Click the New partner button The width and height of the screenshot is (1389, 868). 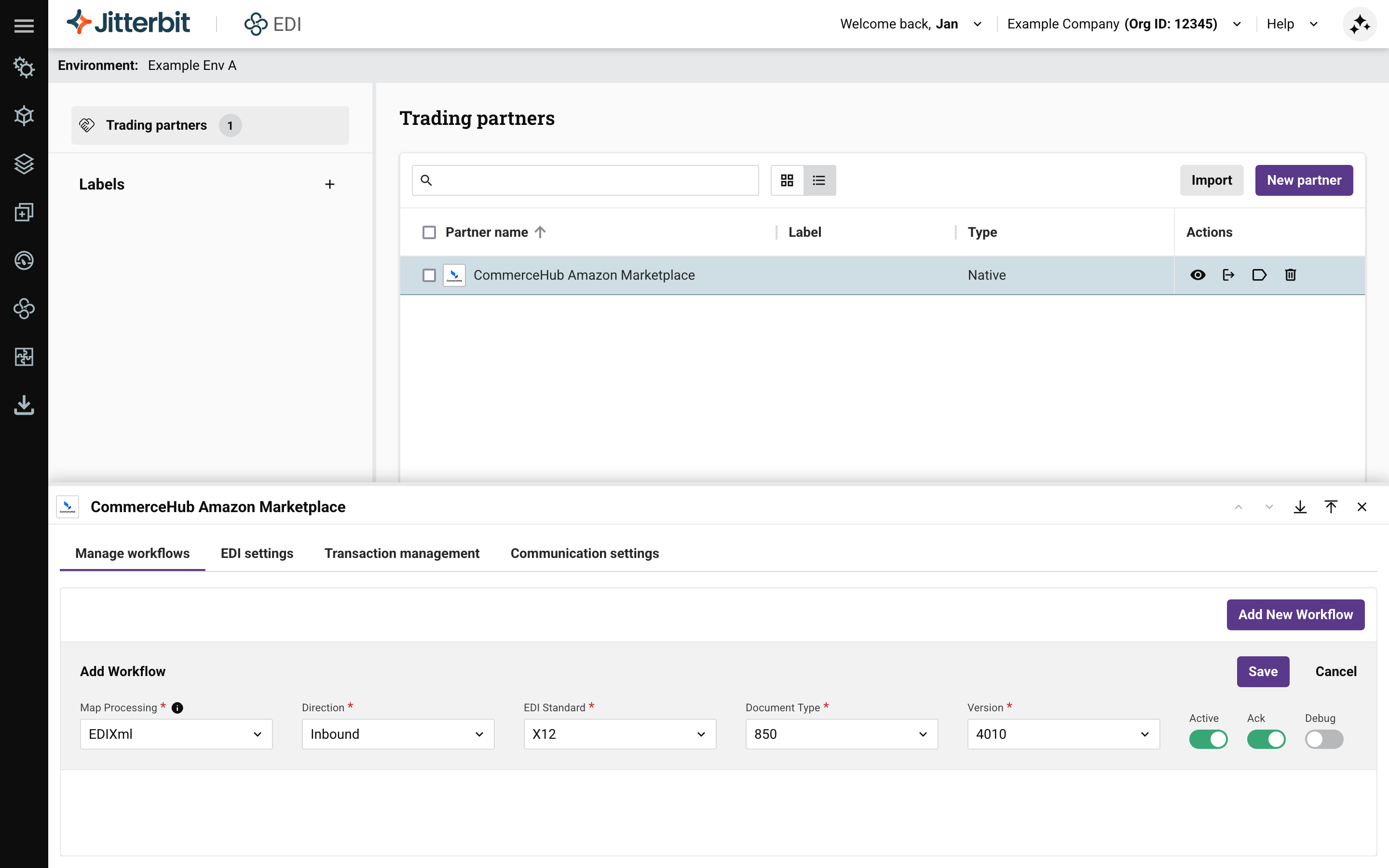click(1304, 180)
